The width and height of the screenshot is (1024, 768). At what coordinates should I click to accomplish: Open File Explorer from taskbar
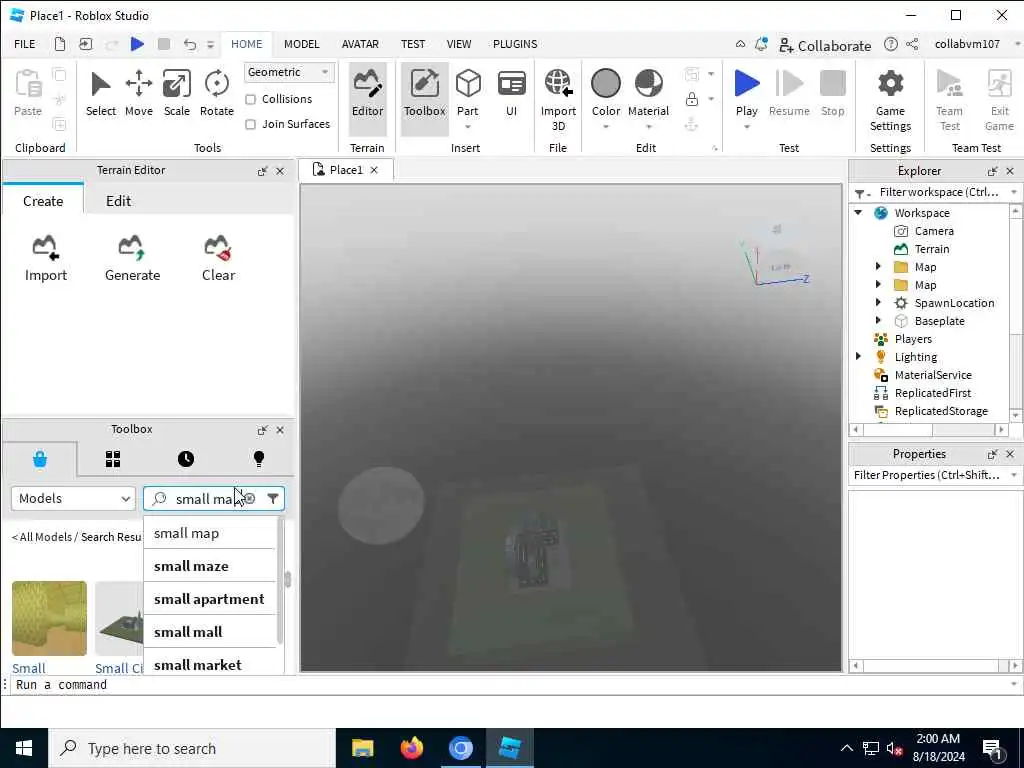[x=362, y=748]
